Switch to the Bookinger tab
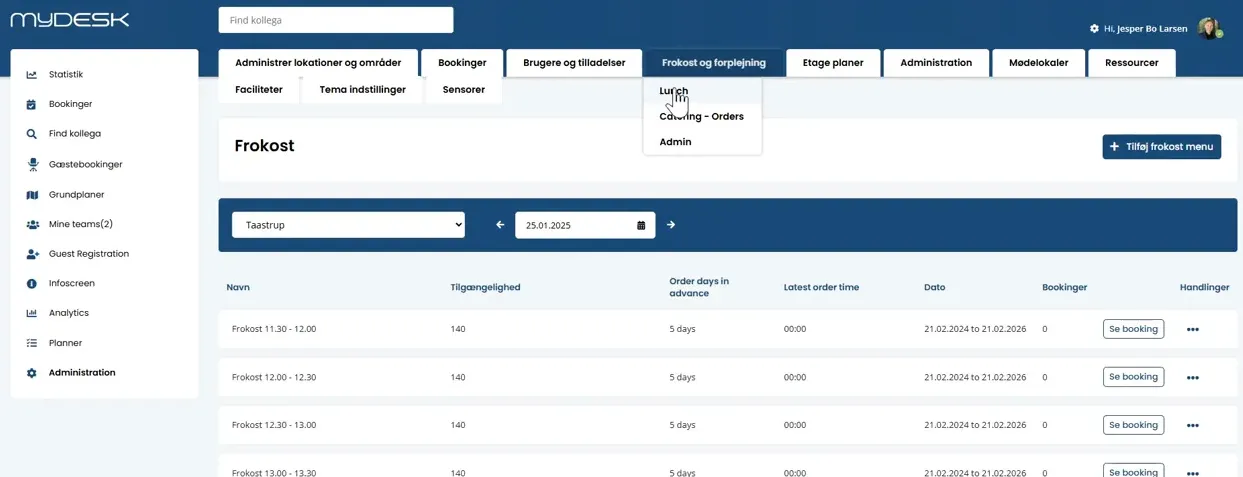 coord(462,63)
